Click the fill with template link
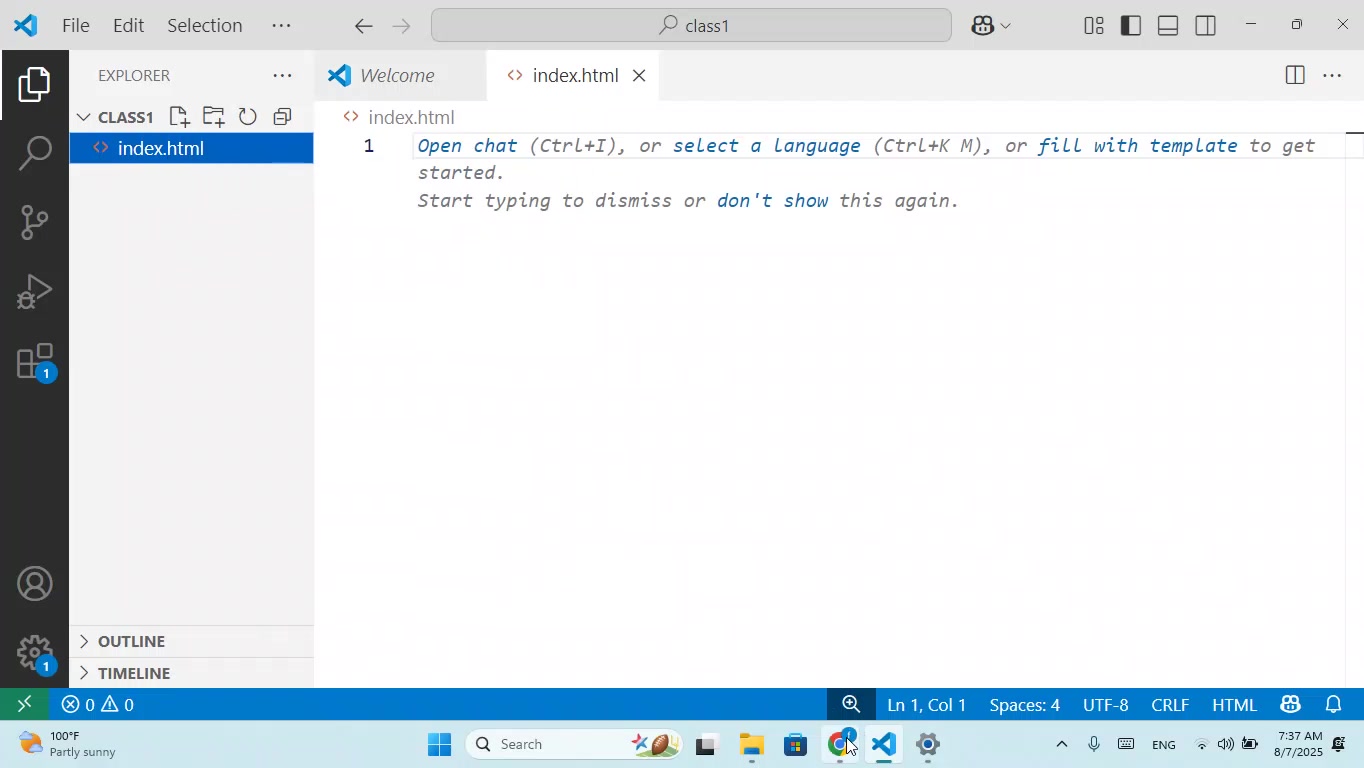 coord(1138,146)
